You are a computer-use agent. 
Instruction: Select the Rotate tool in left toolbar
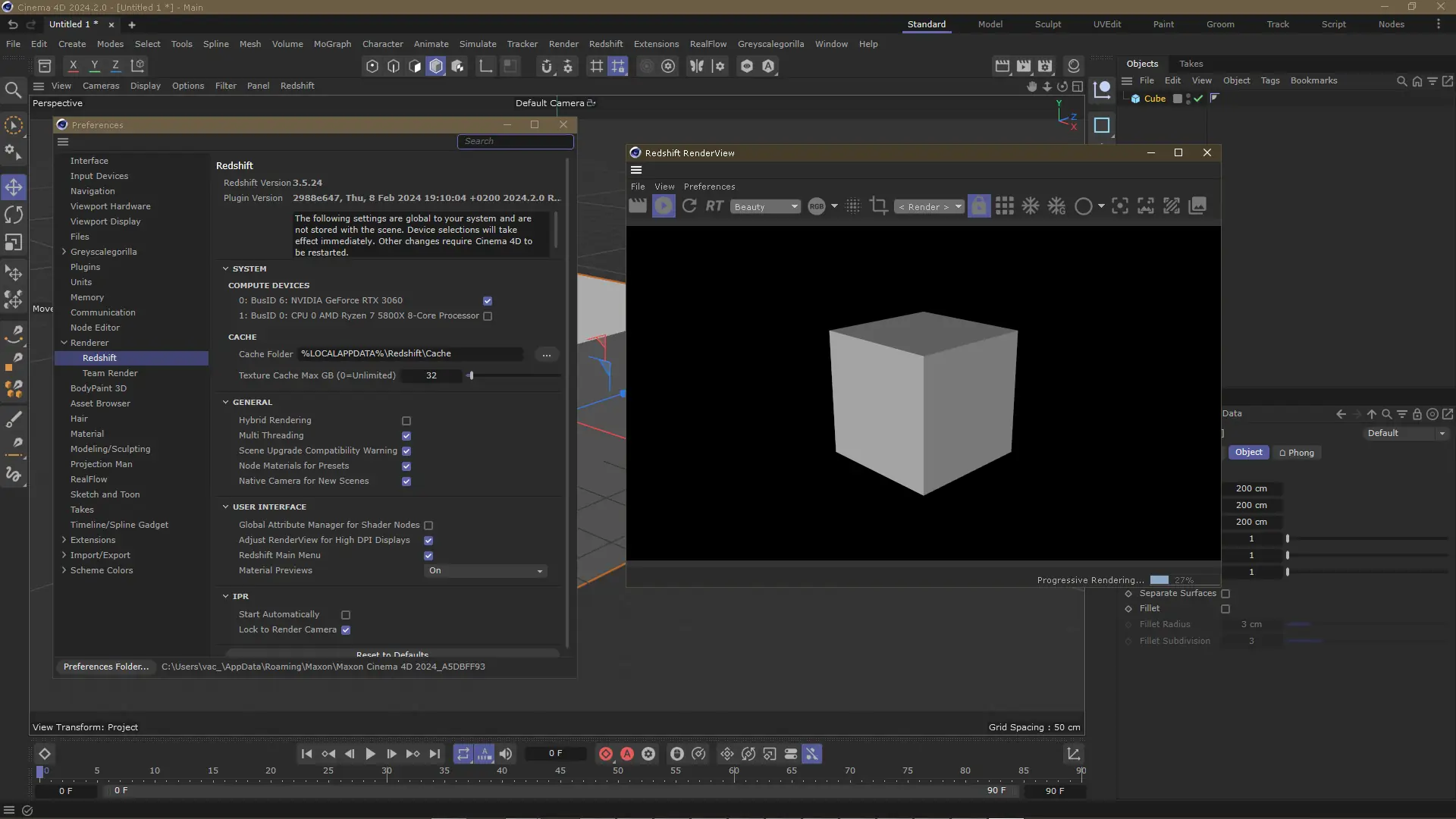click(14, 215)
